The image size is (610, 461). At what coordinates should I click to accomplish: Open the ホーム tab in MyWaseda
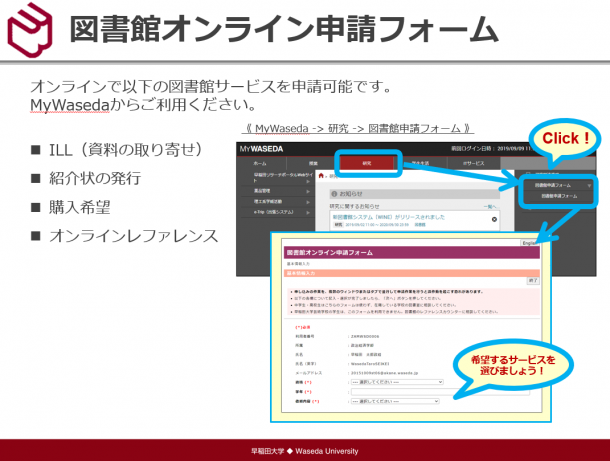260,163
